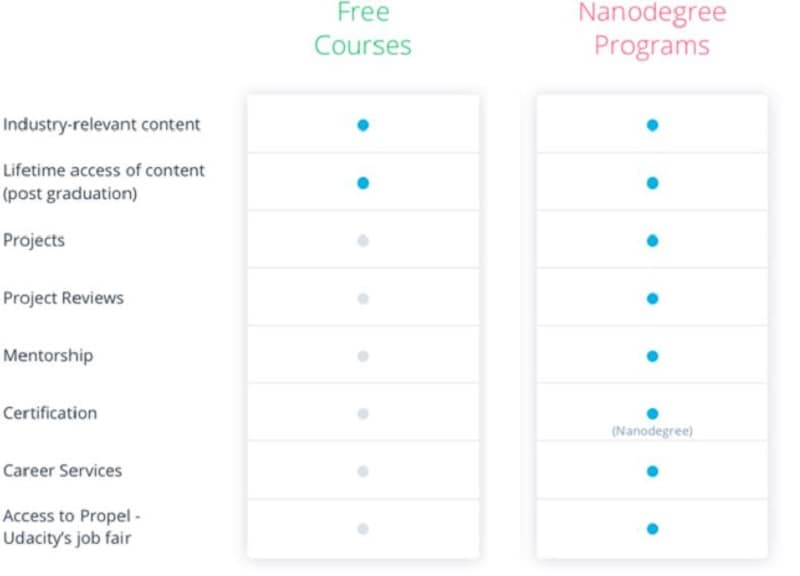Click Free Courses dot for Lifetime access
This screenshot has height=576, width=800.
coord(363,183)
